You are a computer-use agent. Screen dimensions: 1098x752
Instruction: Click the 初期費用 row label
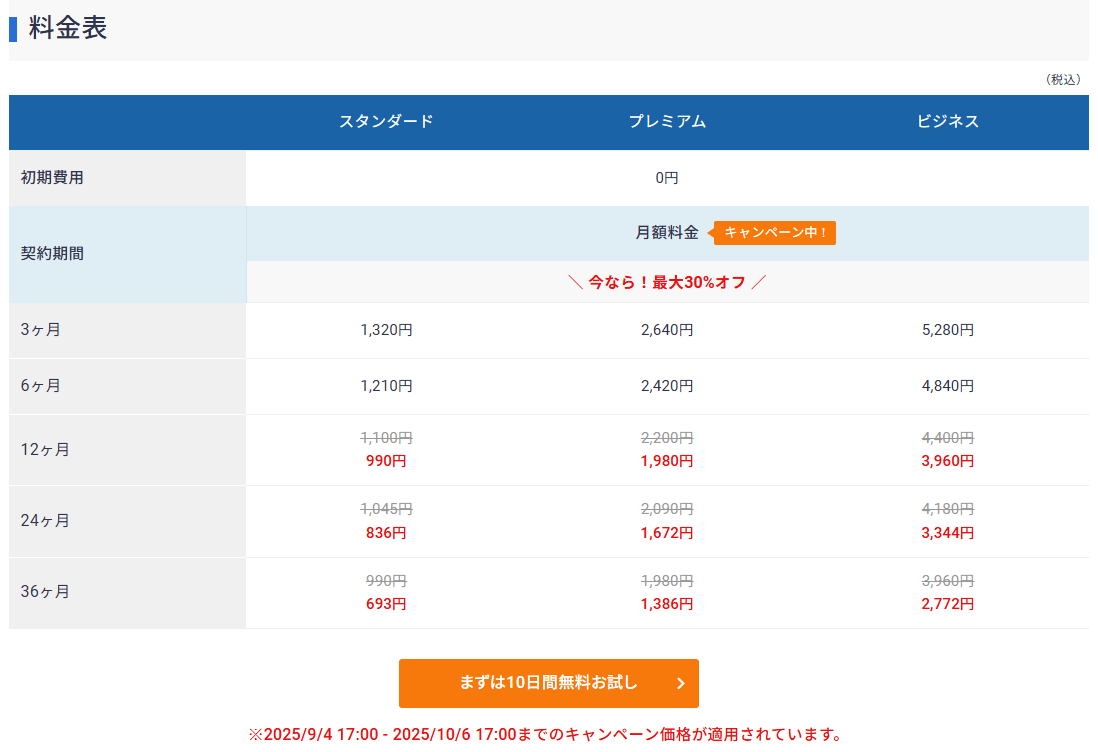52,178
